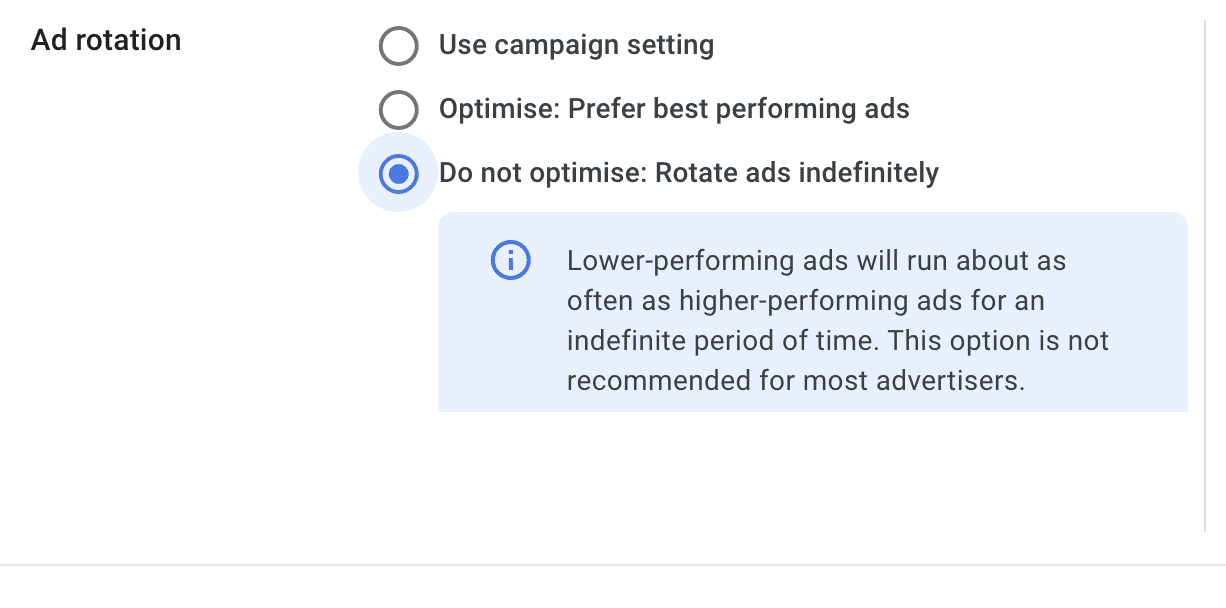Click the empty circle beside Optimise option
The image size is (1226, 608).
[398, 110]
